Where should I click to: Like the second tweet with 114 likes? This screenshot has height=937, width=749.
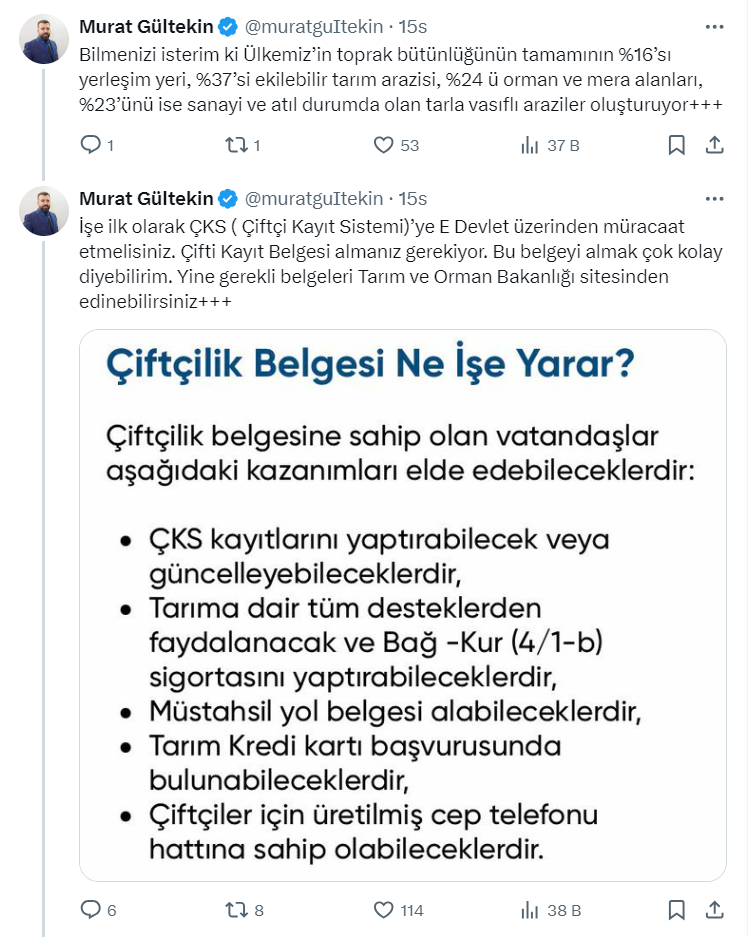coord(384,910)
